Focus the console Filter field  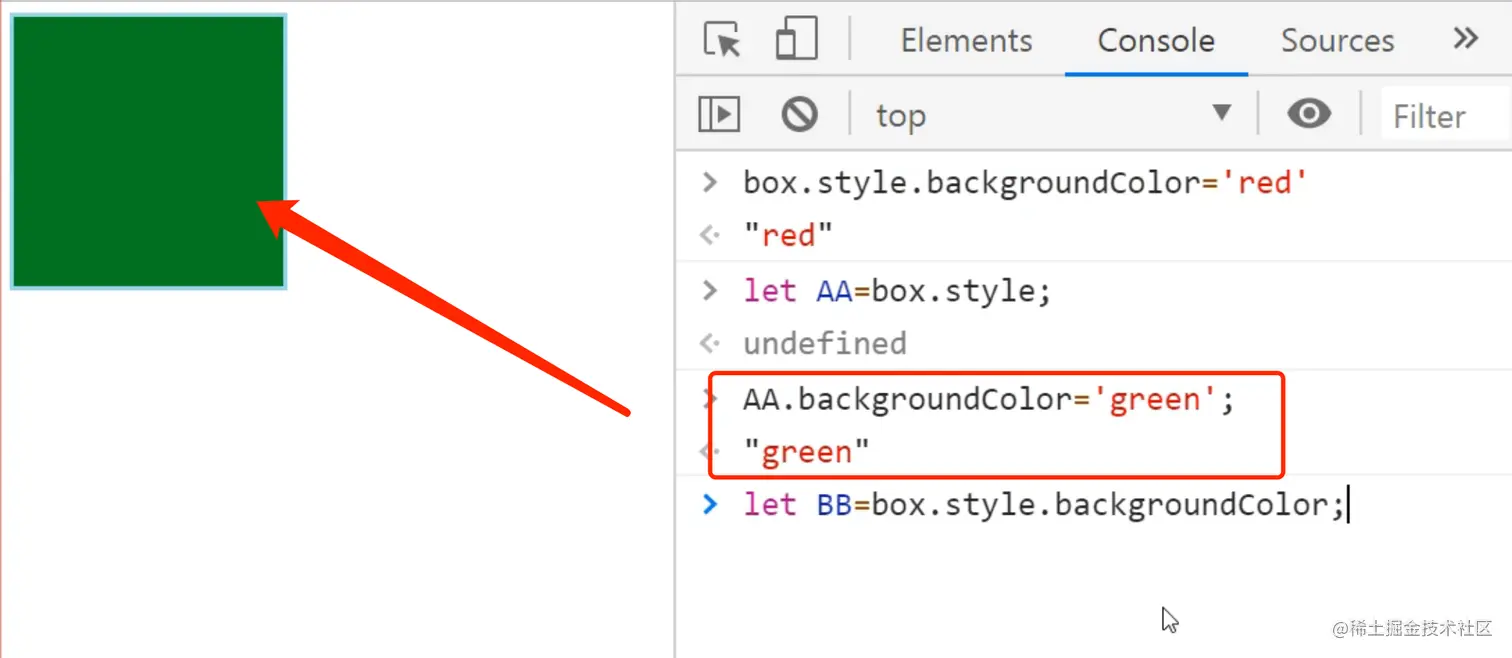tap(1446, 116)
